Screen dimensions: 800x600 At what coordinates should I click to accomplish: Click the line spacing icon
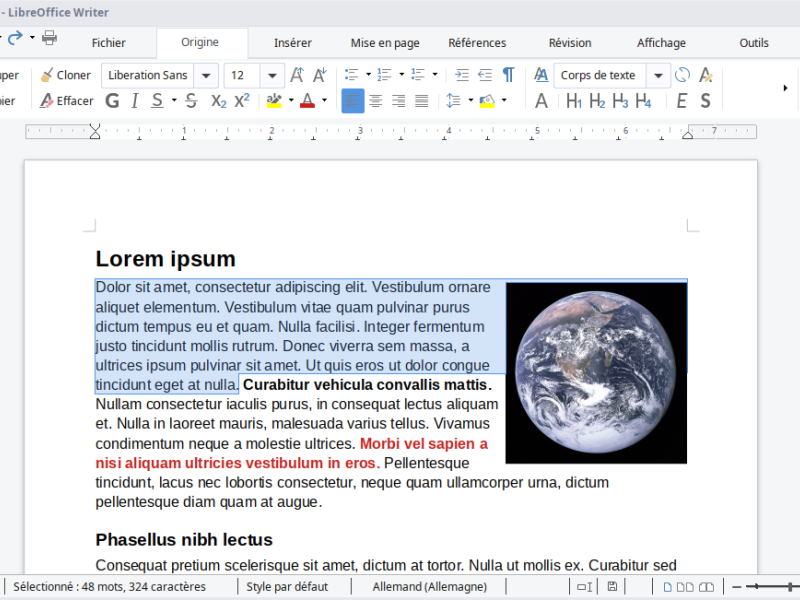coord(453,101)
